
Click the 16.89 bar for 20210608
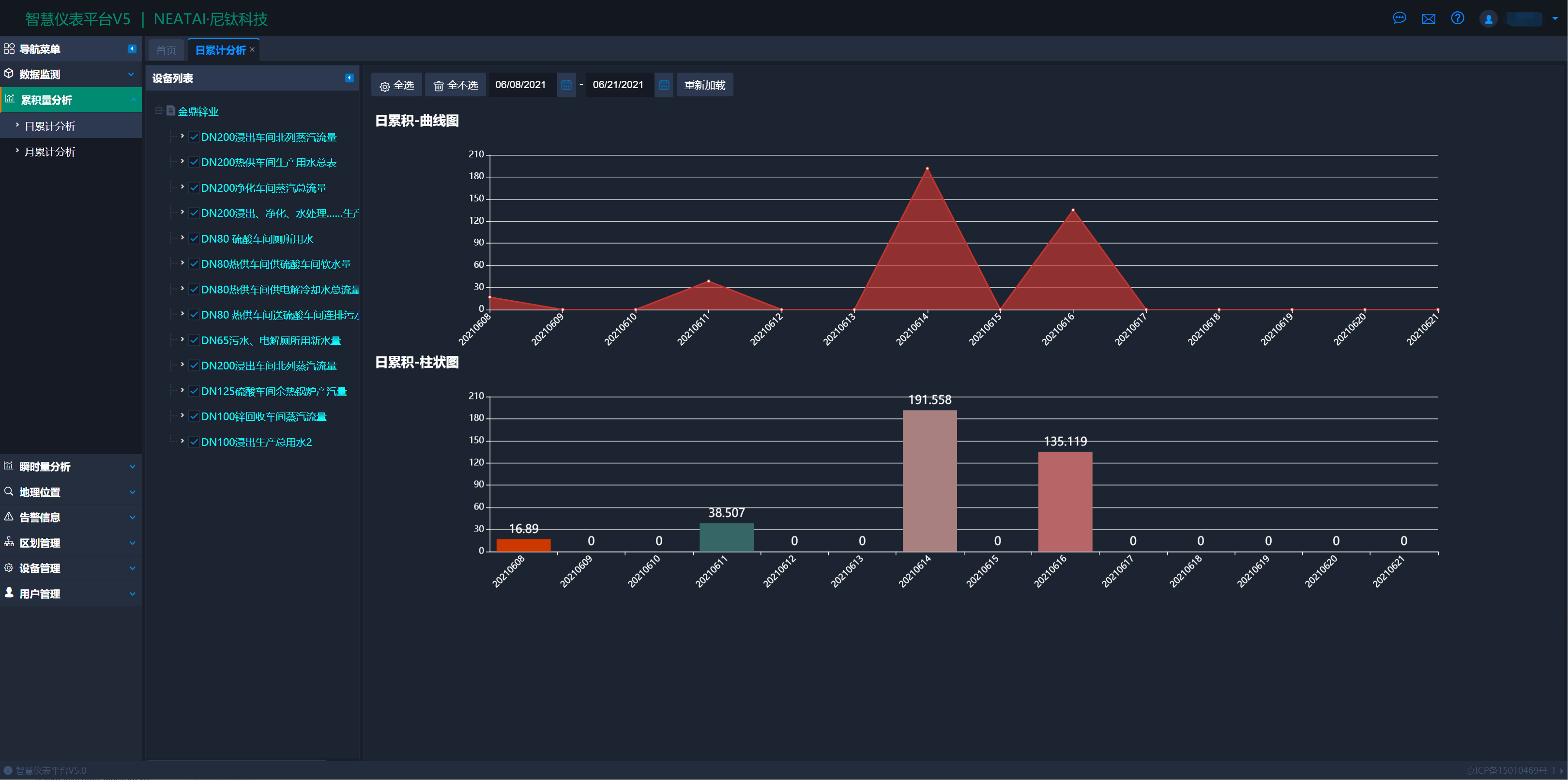(x=523, y=546)
